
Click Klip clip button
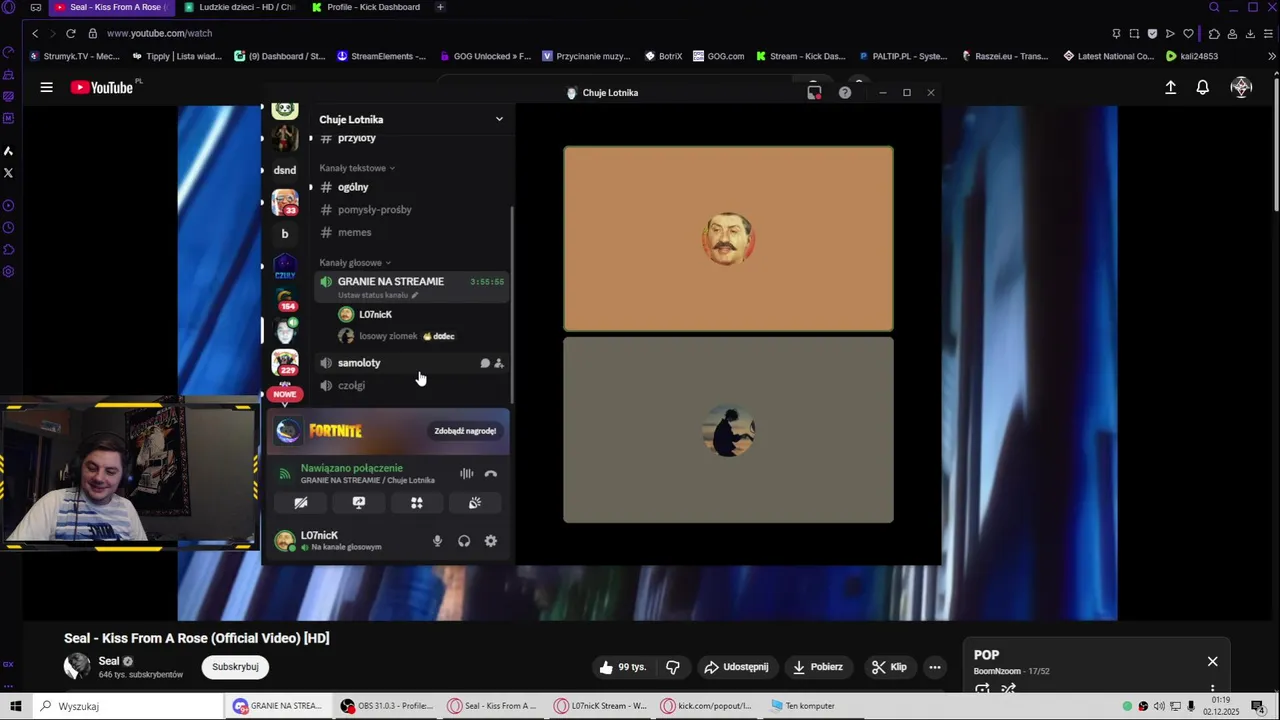[889, 667]
